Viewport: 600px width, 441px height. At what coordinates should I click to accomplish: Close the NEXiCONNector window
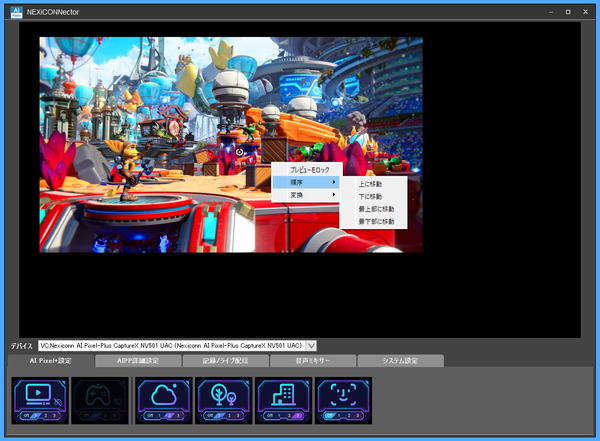(x=585, y=12)
